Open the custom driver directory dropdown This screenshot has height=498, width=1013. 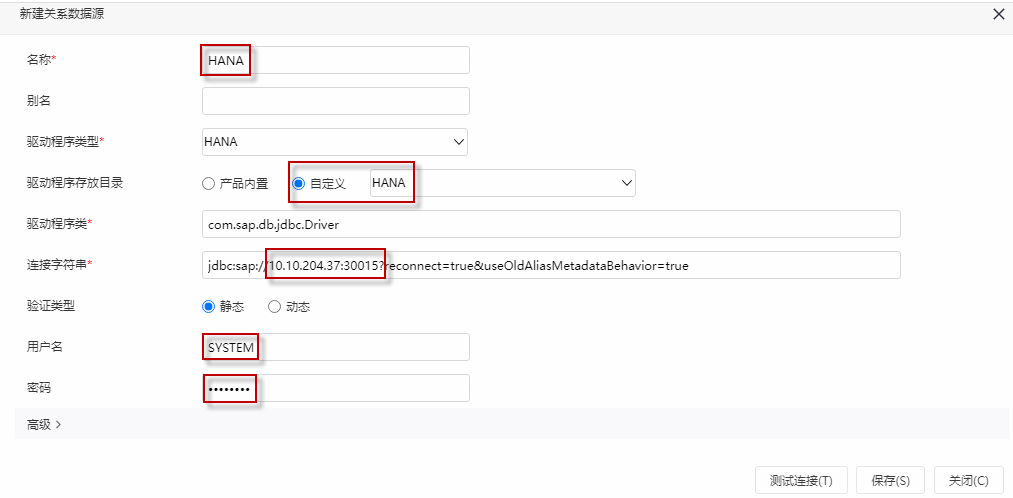coord(503,183)
